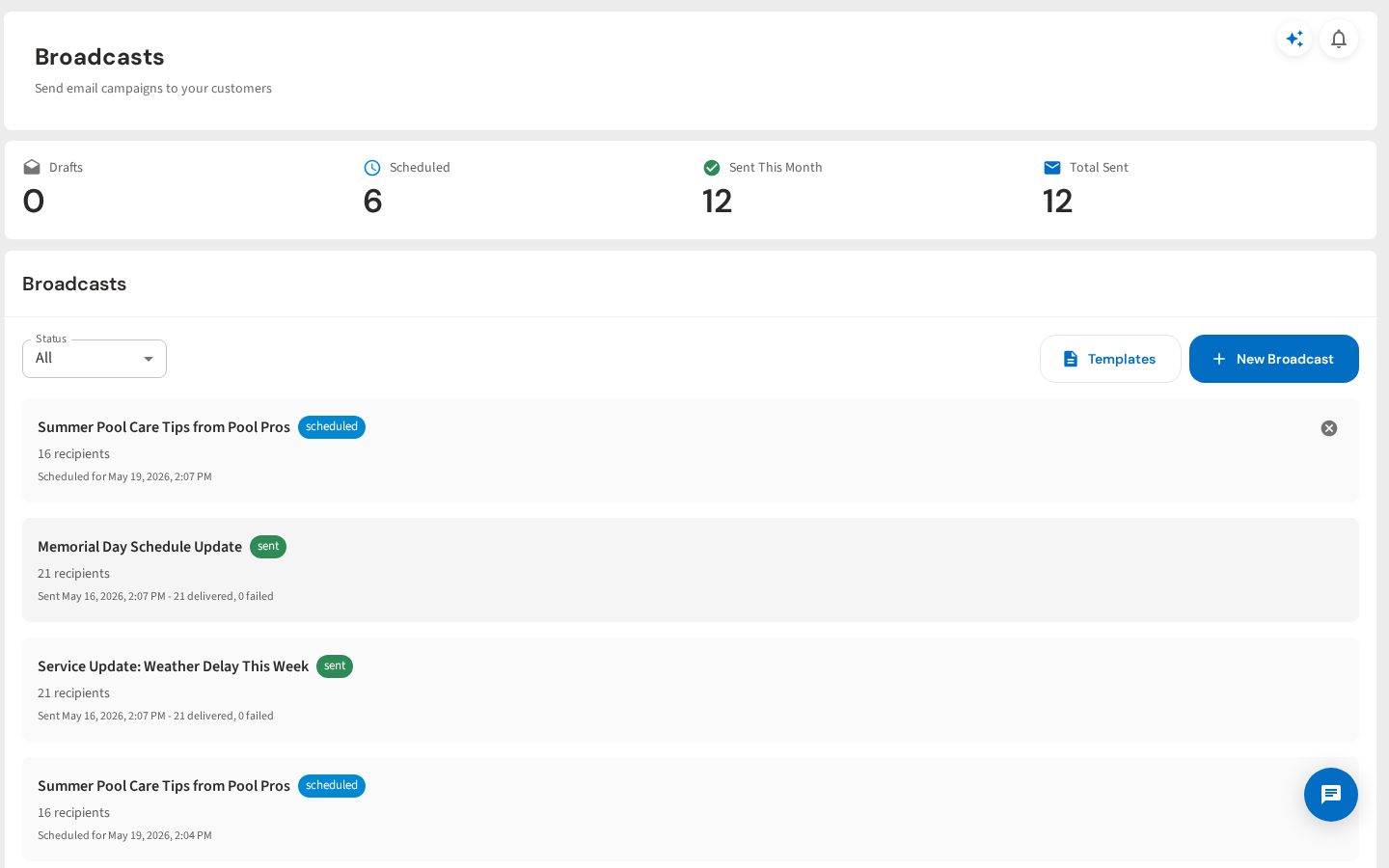Viewport: 1389px width, 868px height.
Task: Click the document icon in Templates button
Action: pos(1071,359)
